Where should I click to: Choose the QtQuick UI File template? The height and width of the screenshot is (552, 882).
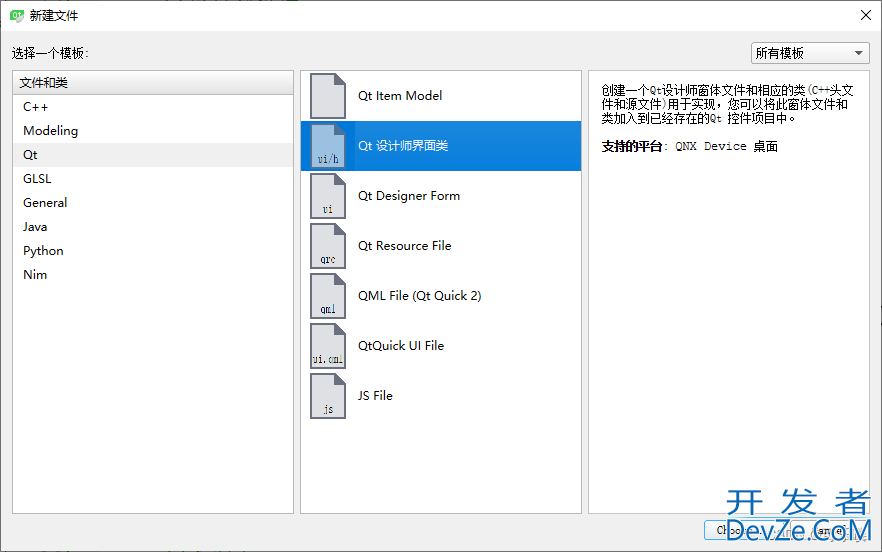(441, 346)
